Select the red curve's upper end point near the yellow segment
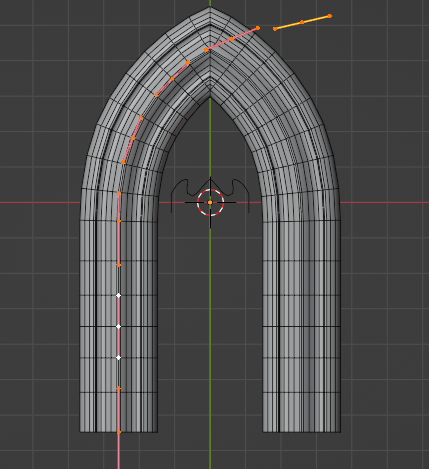Viewport: 429px width, 469px height. click(x=258, y=28)
